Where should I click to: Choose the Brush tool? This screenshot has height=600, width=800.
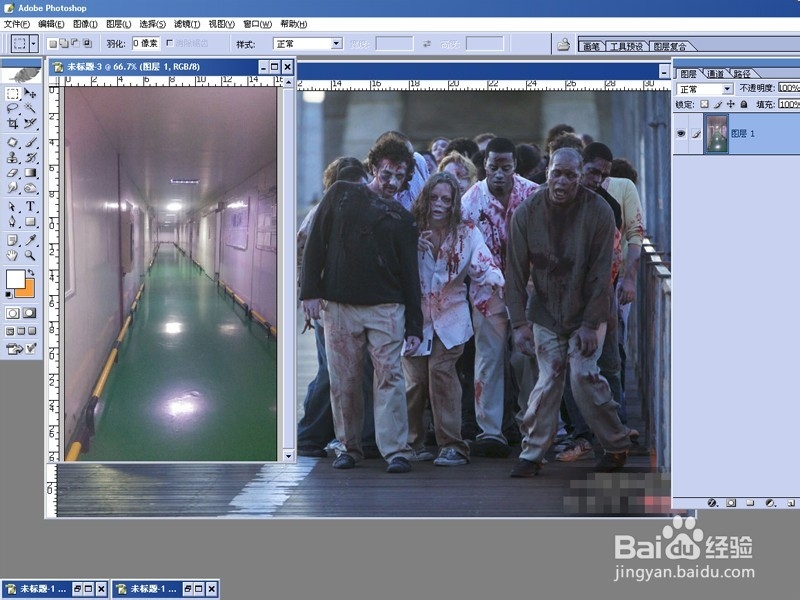coord(30,142)
